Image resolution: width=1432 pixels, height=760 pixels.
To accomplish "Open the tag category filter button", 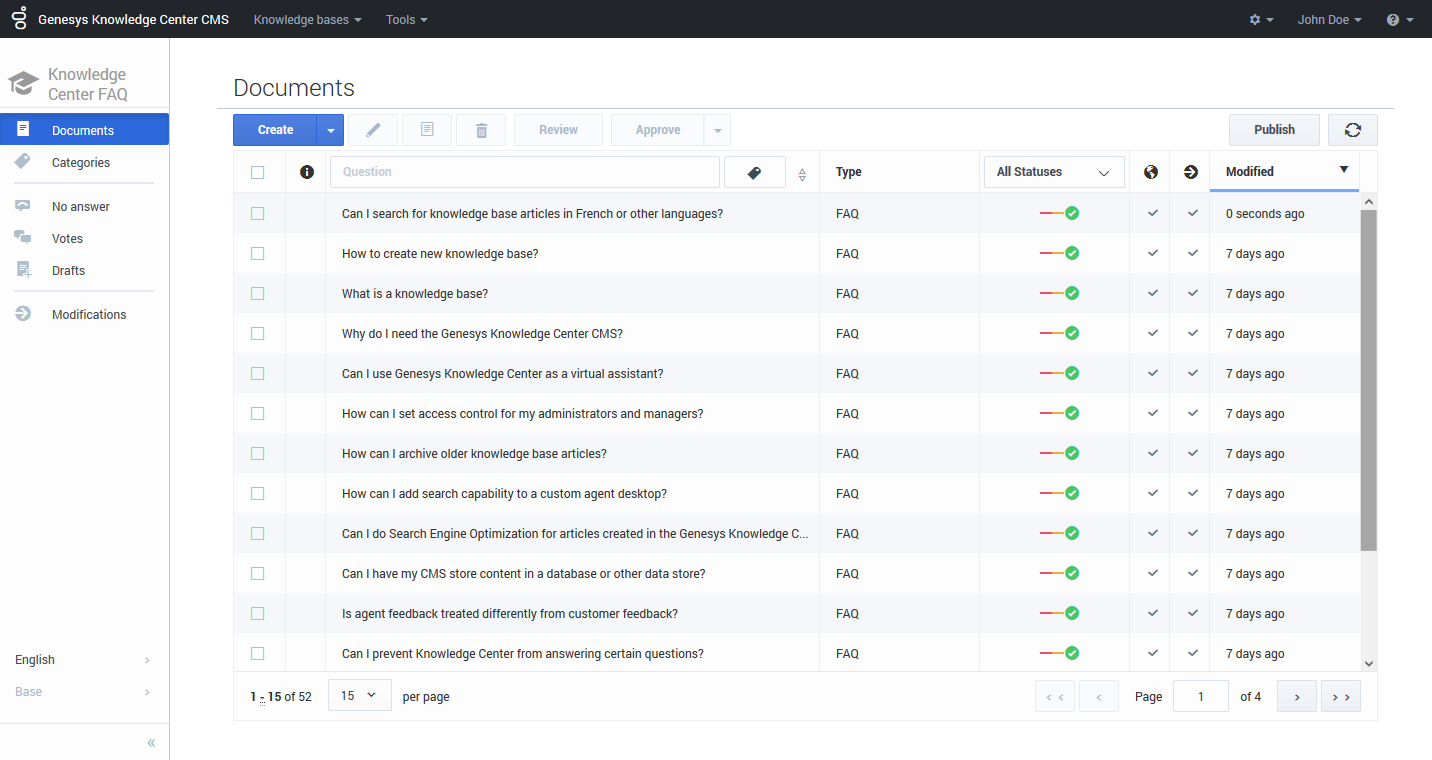I will (x=754, y=172).
